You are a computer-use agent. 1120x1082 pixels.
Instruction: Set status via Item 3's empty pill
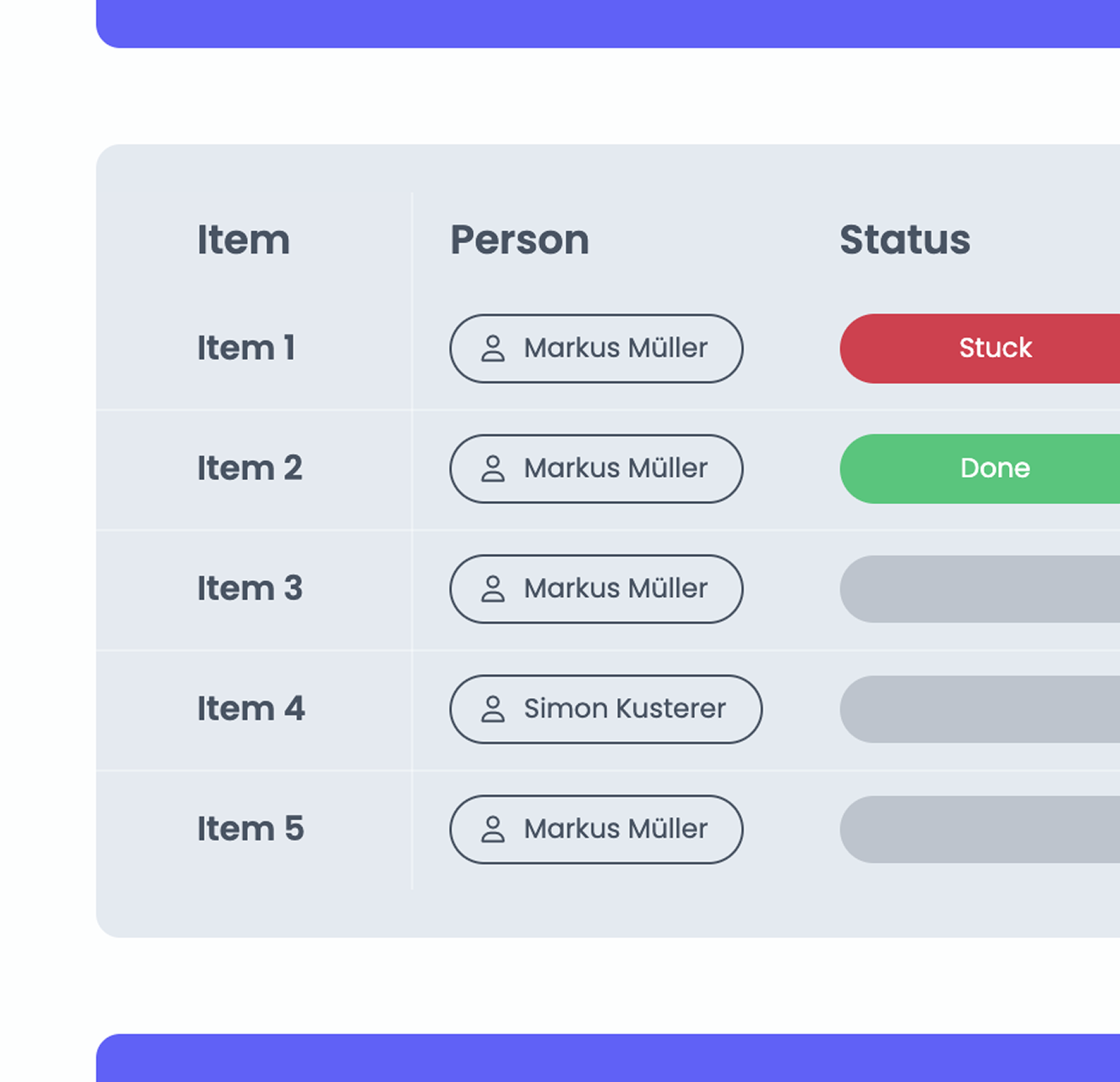(x=980, y=588)
